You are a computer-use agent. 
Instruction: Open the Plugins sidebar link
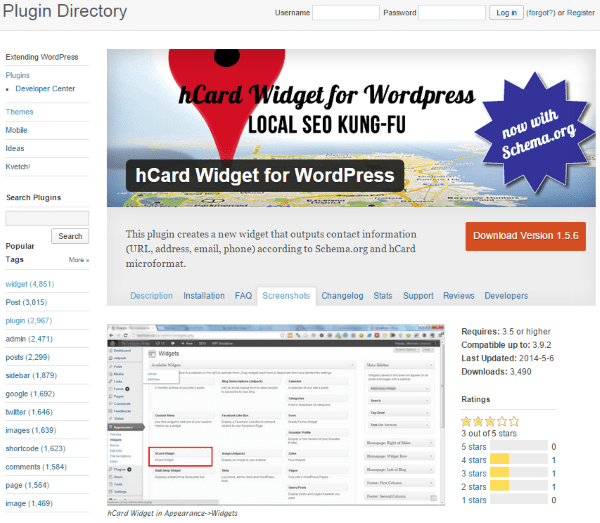click(x=18, y=75)
